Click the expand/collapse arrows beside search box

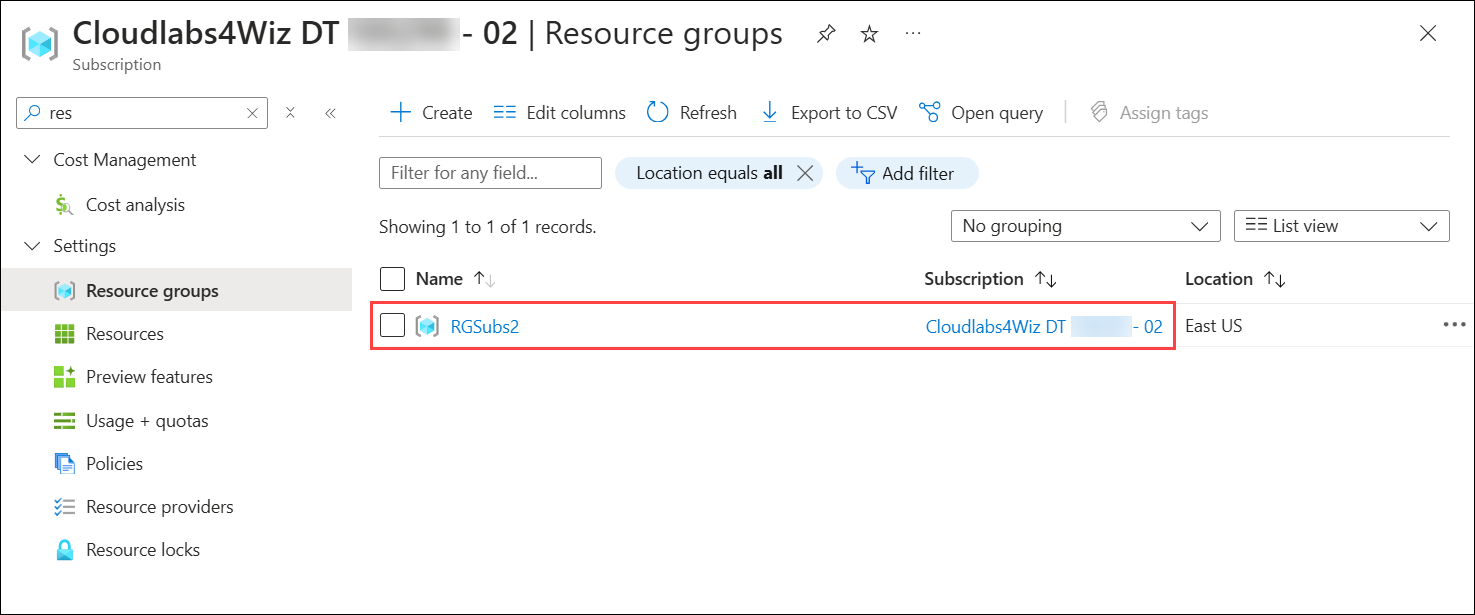(290, 113)
